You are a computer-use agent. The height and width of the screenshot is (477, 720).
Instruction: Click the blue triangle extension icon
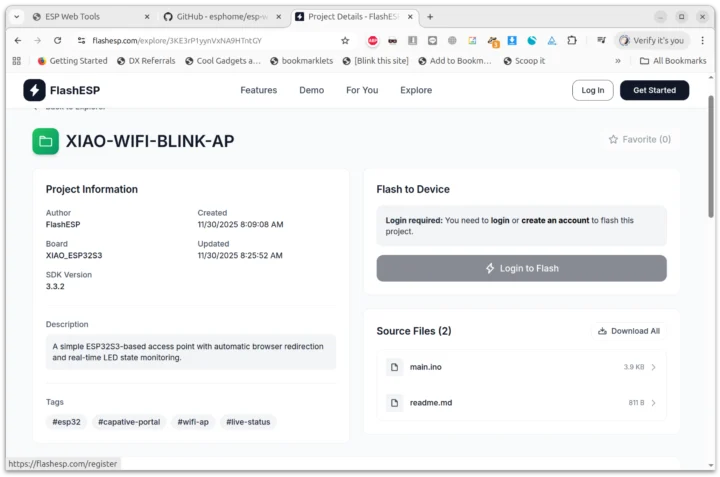(551, 40)
